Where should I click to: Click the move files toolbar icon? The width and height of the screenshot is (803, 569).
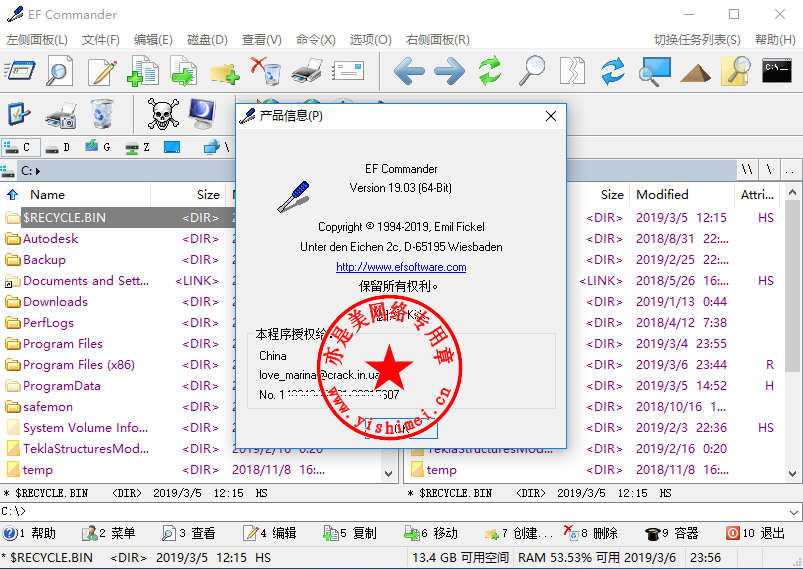coord(184,71)
